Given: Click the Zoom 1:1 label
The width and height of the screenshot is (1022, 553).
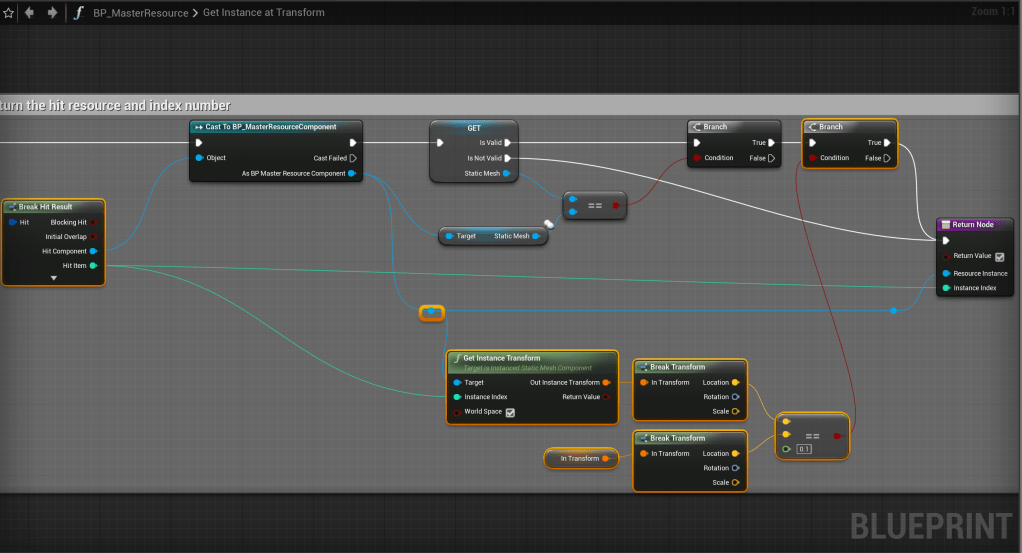Looking at the screenshot, I should 991,12.
